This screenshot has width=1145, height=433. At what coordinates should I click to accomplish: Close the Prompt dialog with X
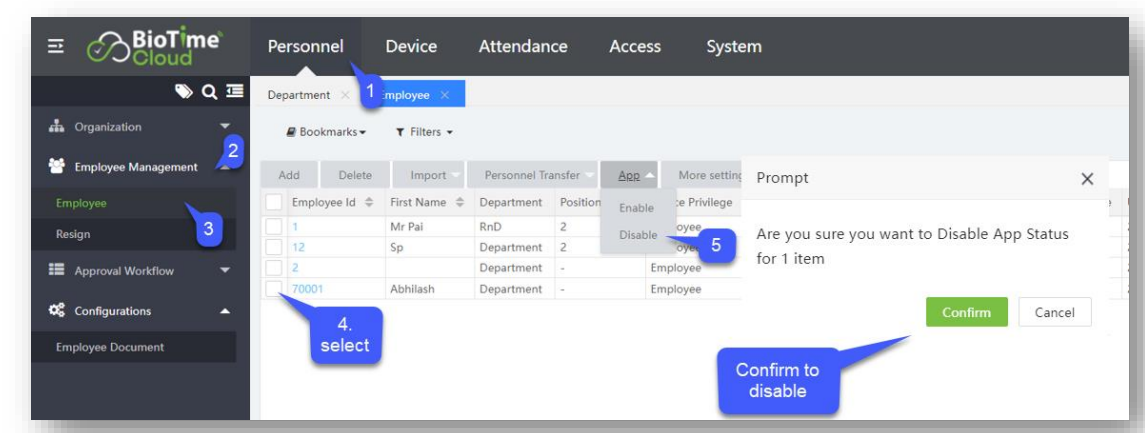point(1087,179)
